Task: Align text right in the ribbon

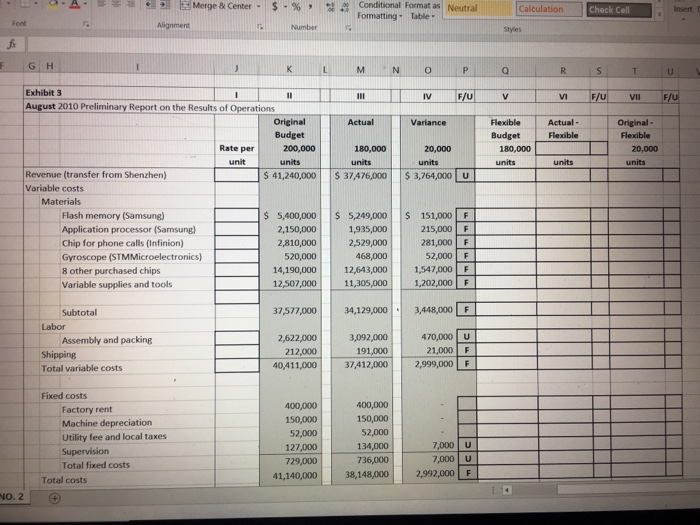Action: pyautogui.click(x=130, y=4)
